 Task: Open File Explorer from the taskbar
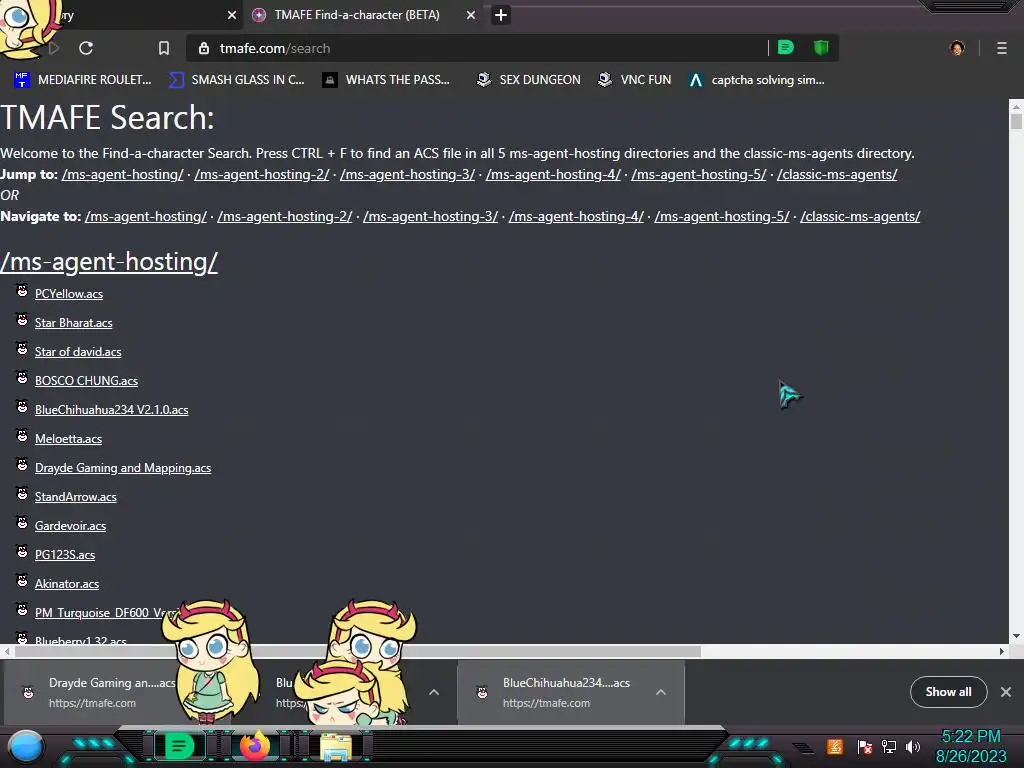click(336, 747)
